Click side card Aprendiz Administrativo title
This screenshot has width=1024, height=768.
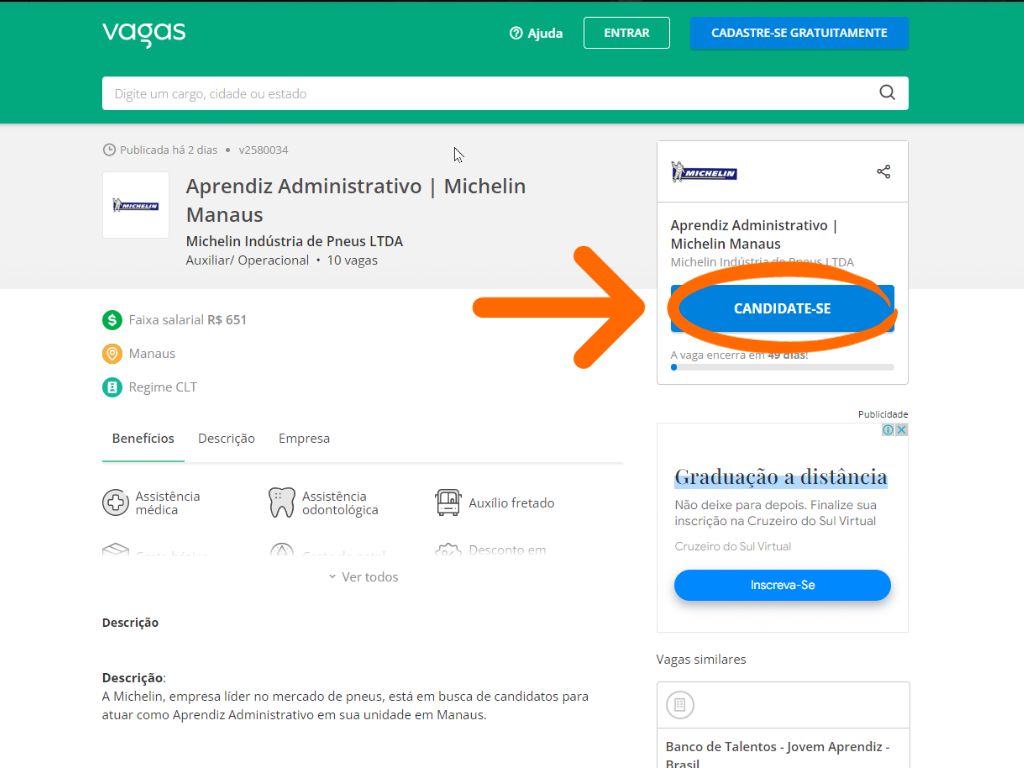pos(754,234)
